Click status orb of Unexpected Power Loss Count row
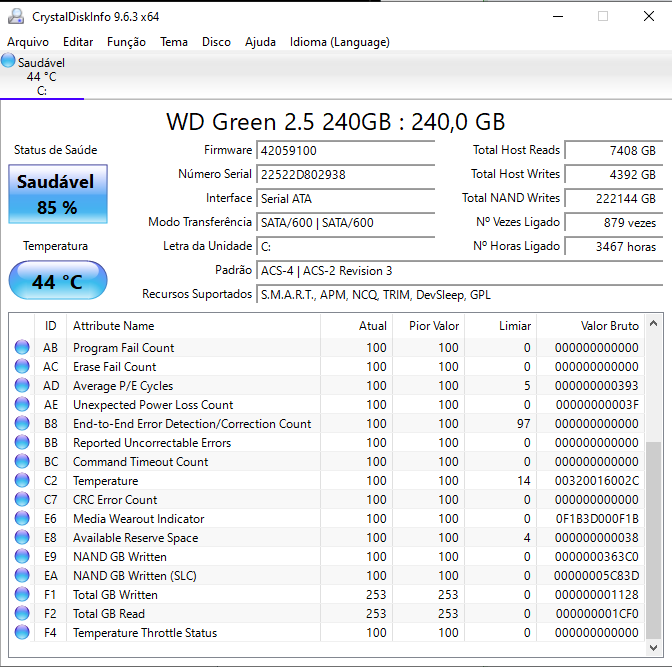This screenshot has width=672, height=667. click(22, 404)
